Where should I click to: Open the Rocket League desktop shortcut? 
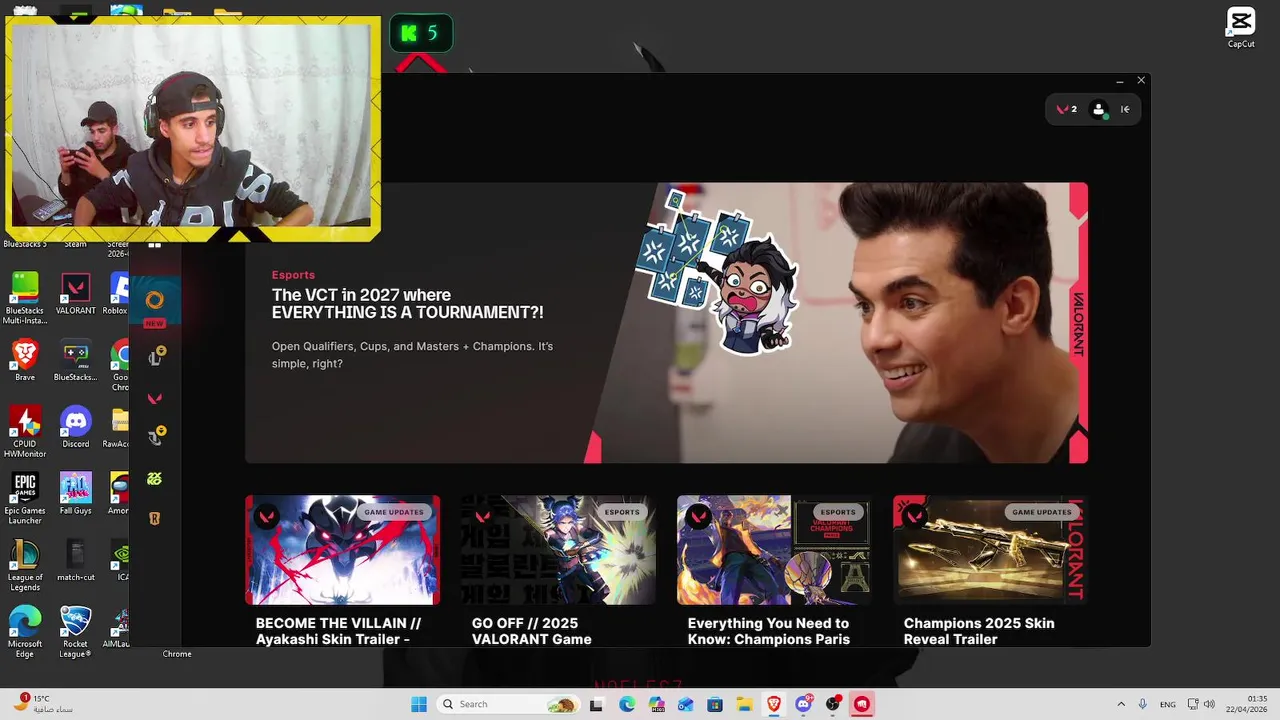click(76, 631)
